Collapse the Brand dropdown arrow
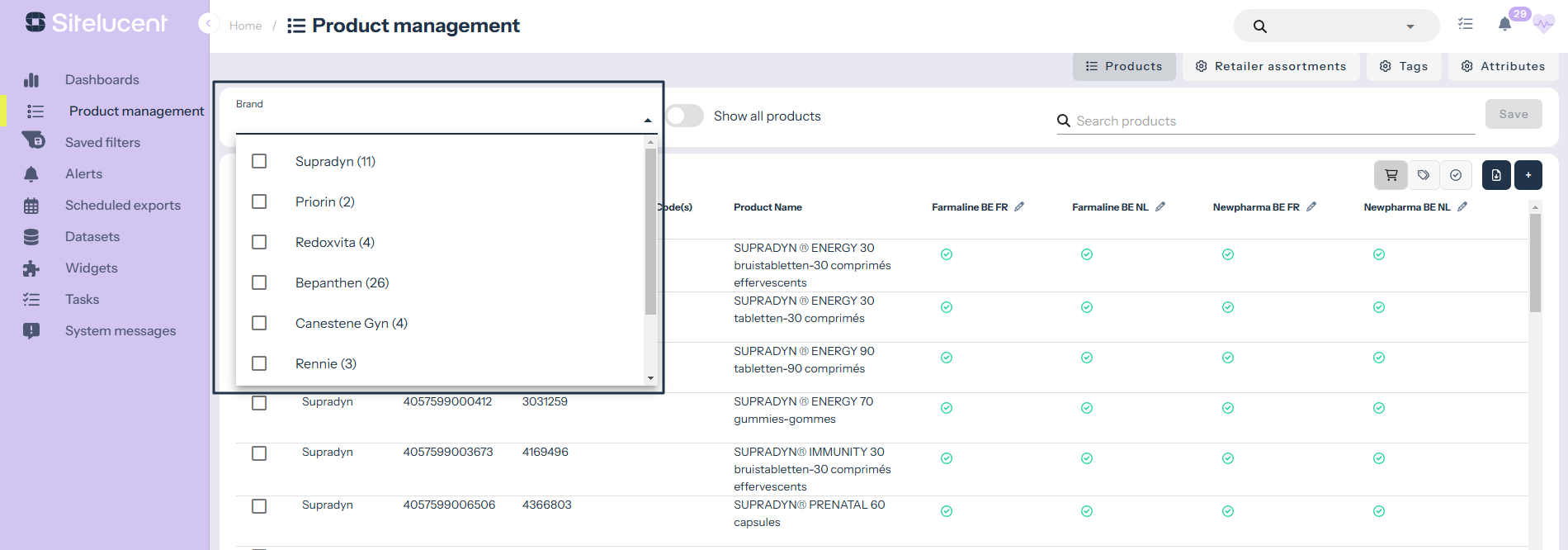This screenshot has height=550, width=1568. [x=648, y=121]
